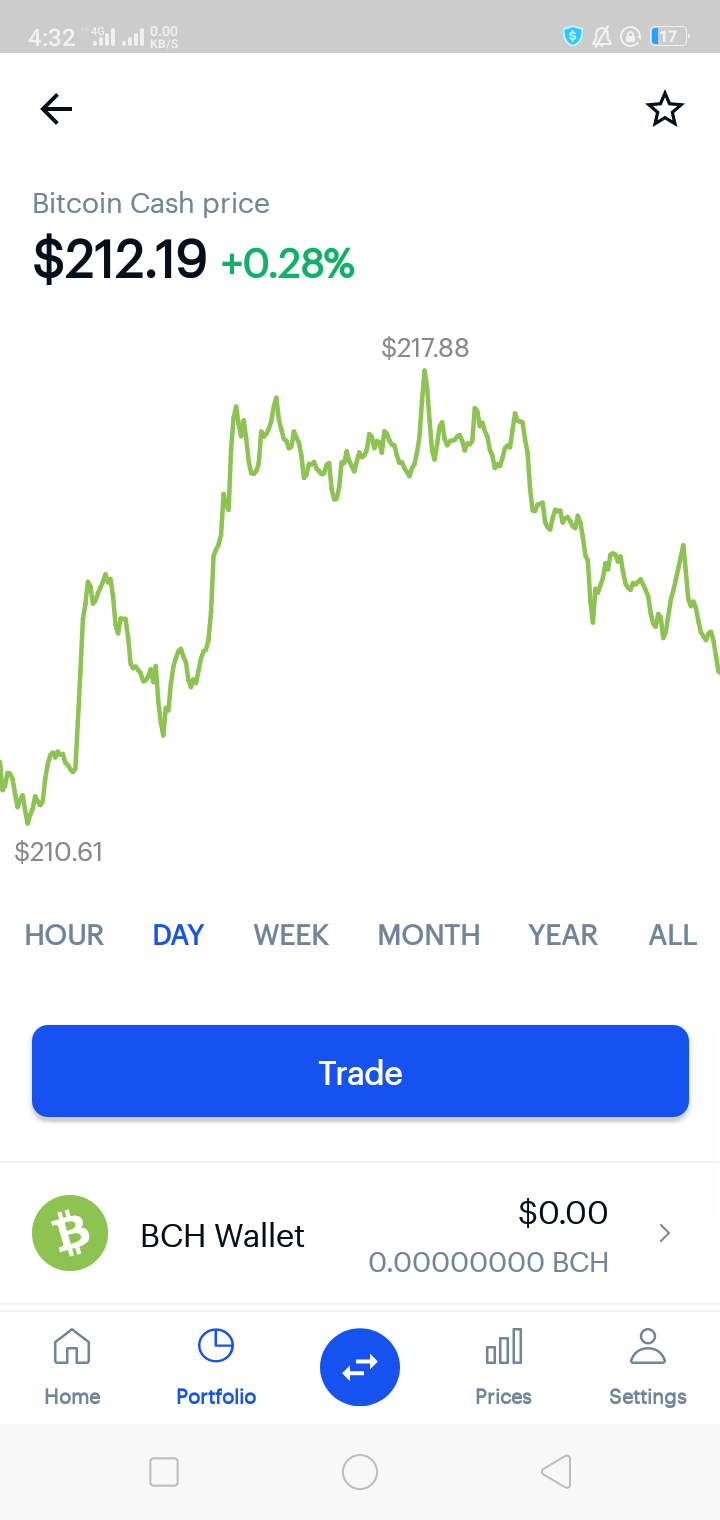Toggle the star watchlist icon
The width and height of the screenshot is (720, 1520).
(664, 109)
